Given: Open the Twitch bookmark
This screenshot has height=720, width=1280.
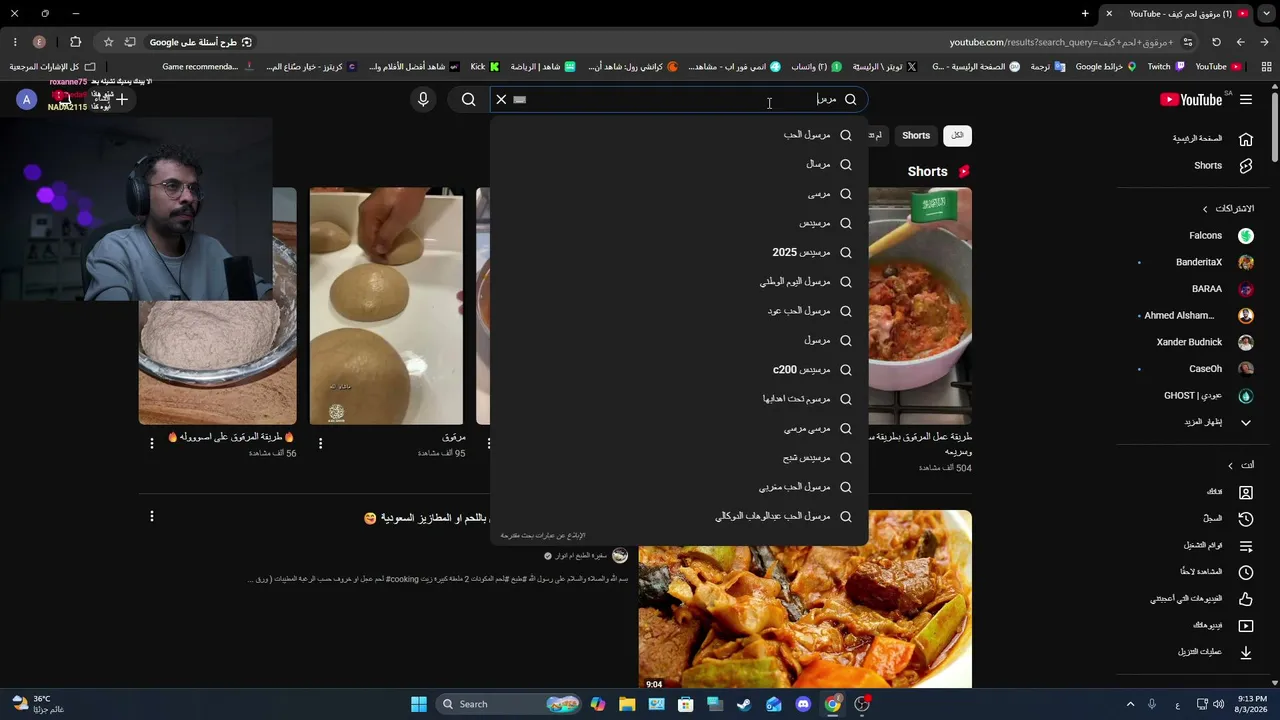Looking at the screenshot, I should tap(1166, 67).
